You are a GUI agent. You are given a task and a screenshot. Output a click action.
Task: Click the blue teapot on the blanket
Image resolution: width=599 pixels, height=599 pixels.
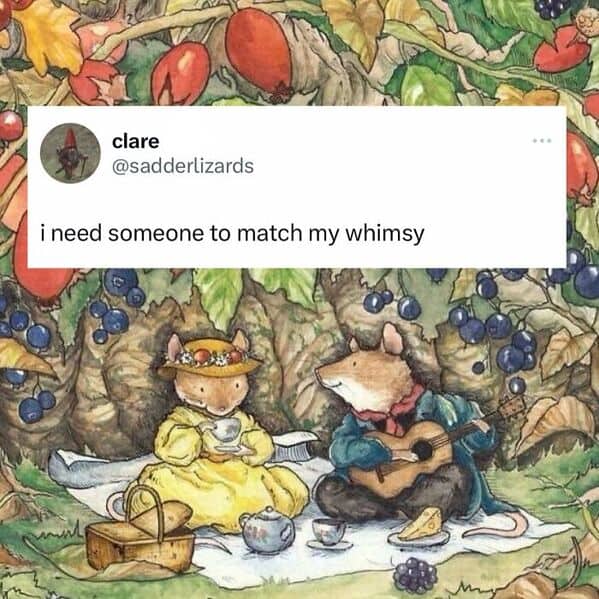[267, 531]
